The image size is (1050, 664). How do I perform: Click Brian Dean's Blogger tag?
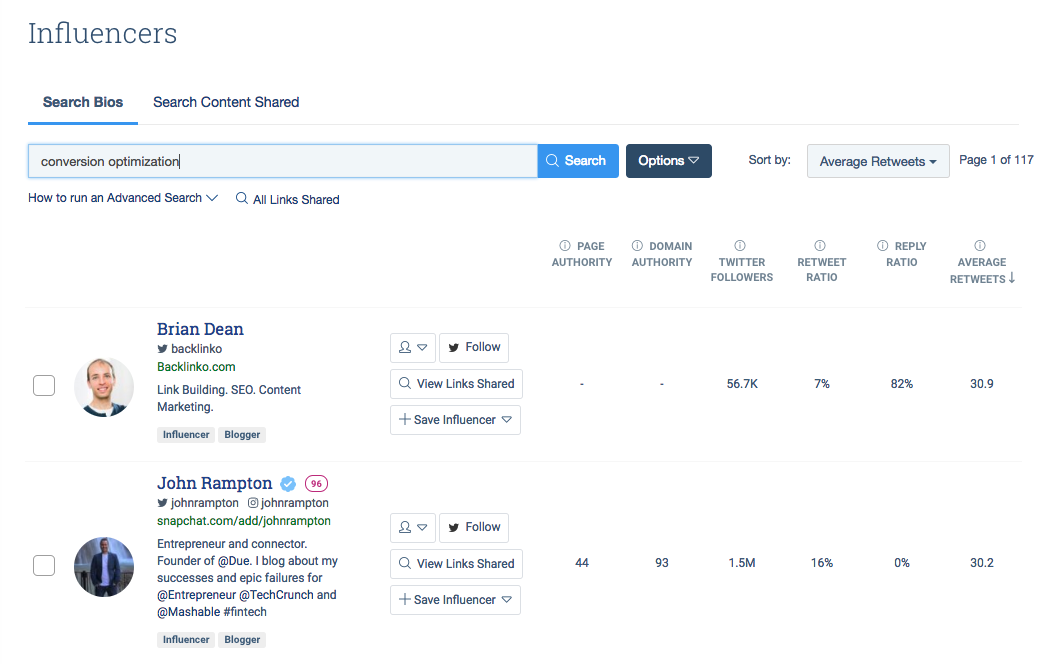coord(242,435)
